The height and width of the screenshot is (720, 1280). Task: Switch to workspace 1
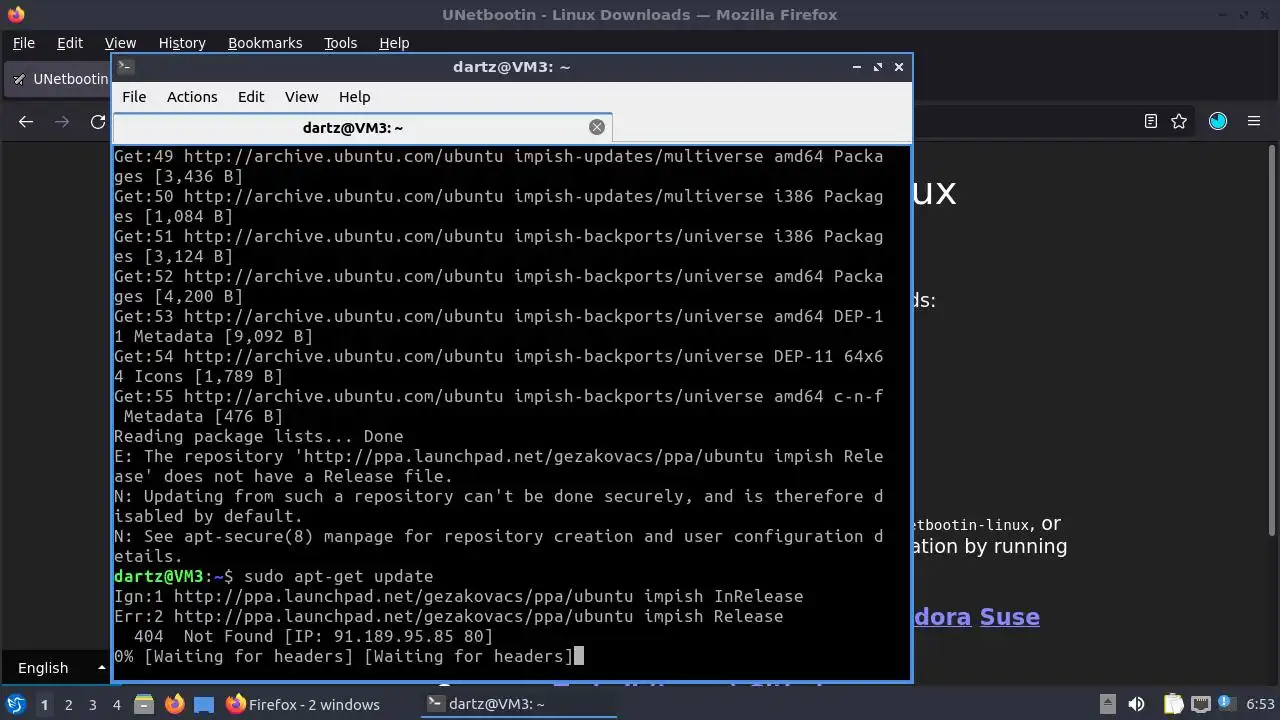(x=44, y=705)
